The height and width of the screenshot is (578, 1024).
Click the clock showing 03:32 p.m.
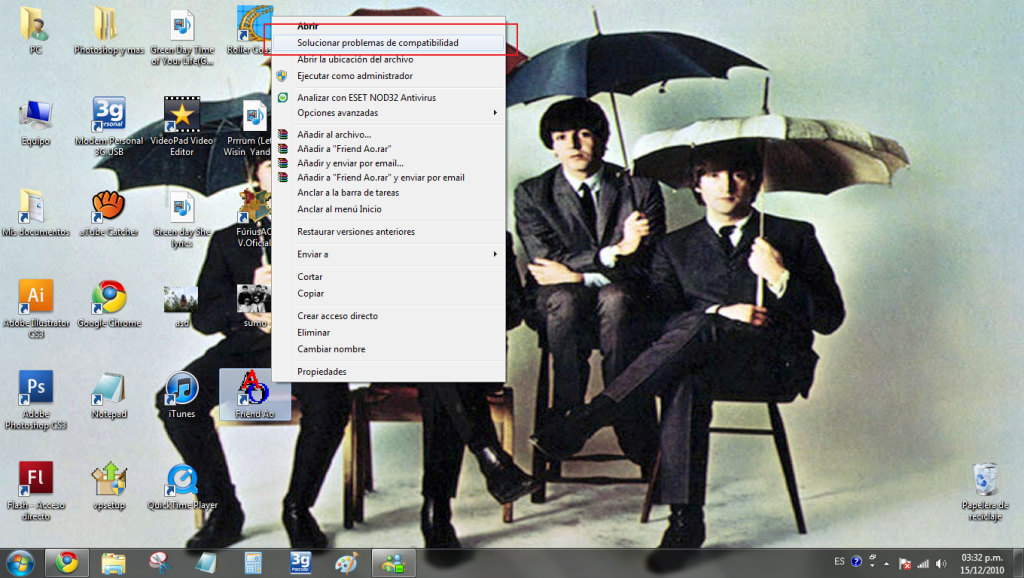[982, 564]
